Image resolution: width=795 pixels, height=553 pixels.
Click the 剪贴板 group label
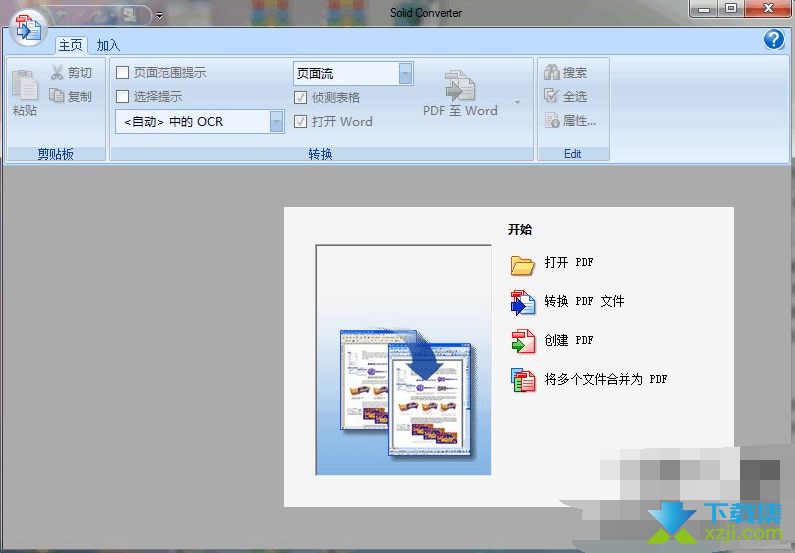(x=55, y=154)
